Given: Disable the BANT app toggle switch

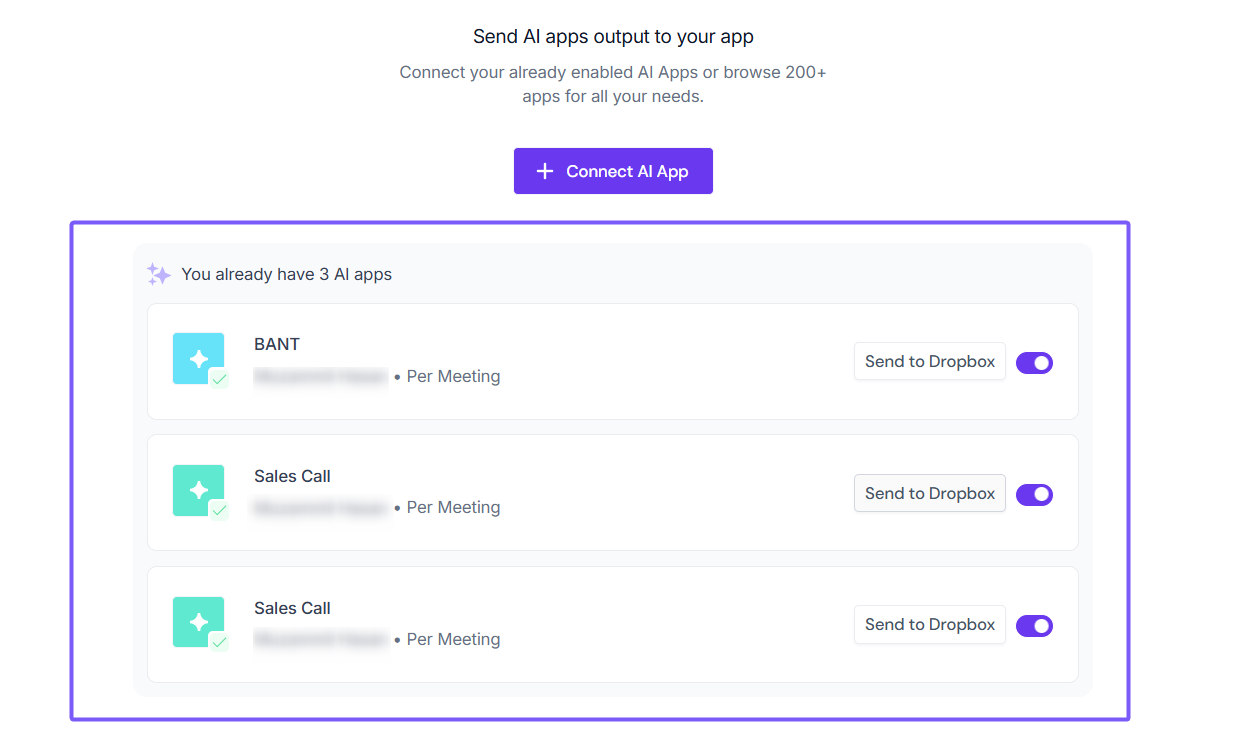Looking at the screenshot, I should click(x=1034, y=363).
